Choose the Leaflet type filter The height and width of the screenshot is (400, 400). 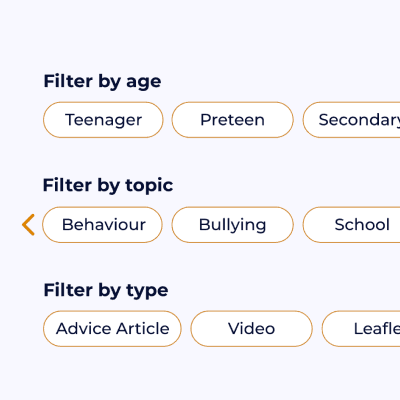pos(361,329)
